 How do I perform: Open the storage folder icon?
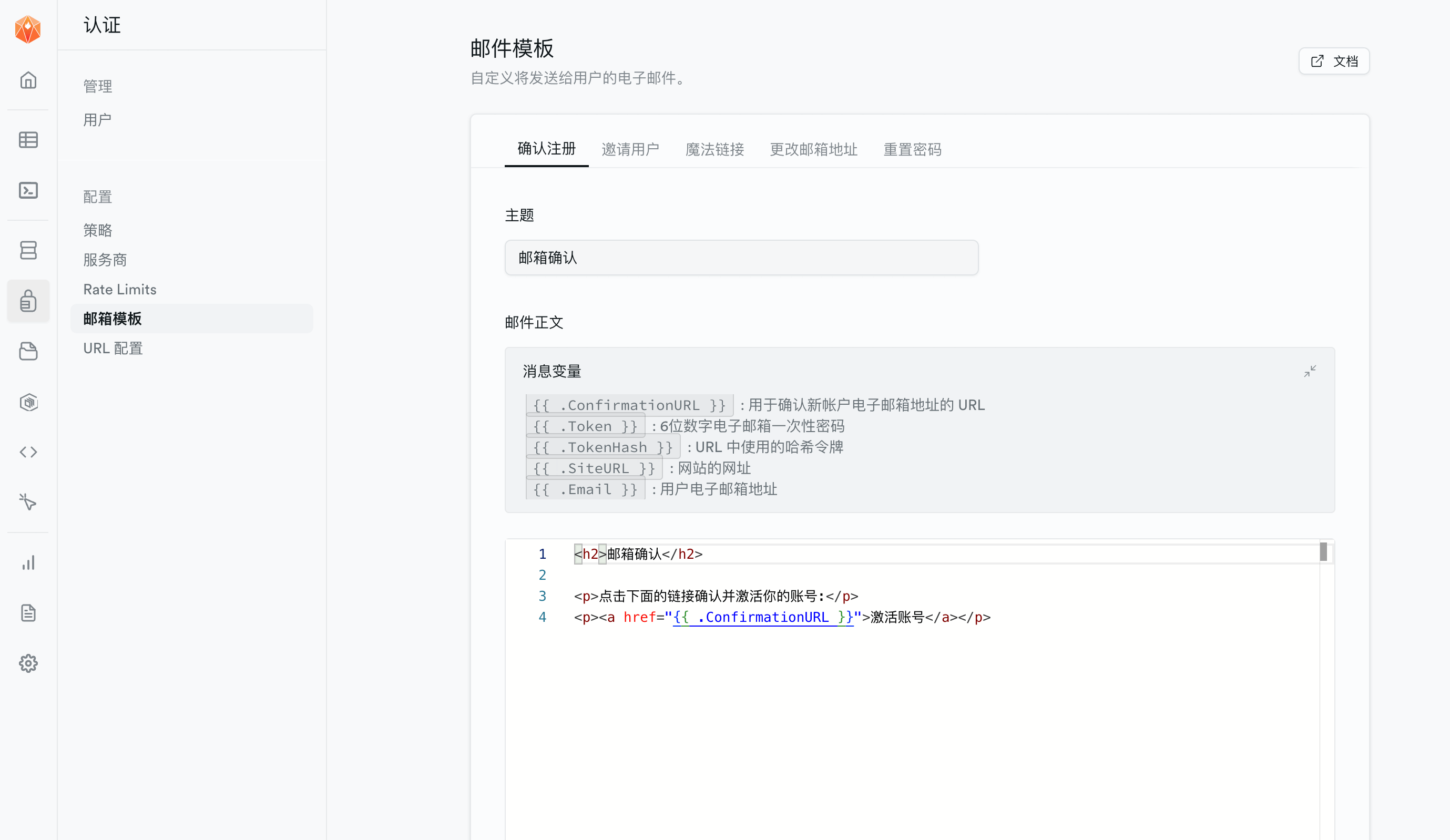point(28,351)
